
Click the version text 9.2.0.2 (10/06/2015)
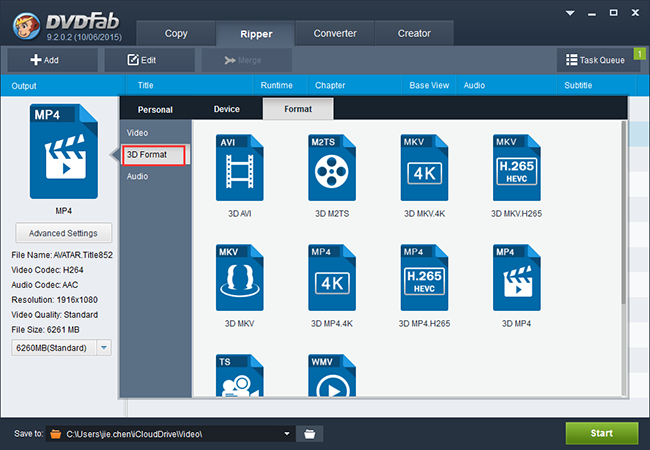84,37
